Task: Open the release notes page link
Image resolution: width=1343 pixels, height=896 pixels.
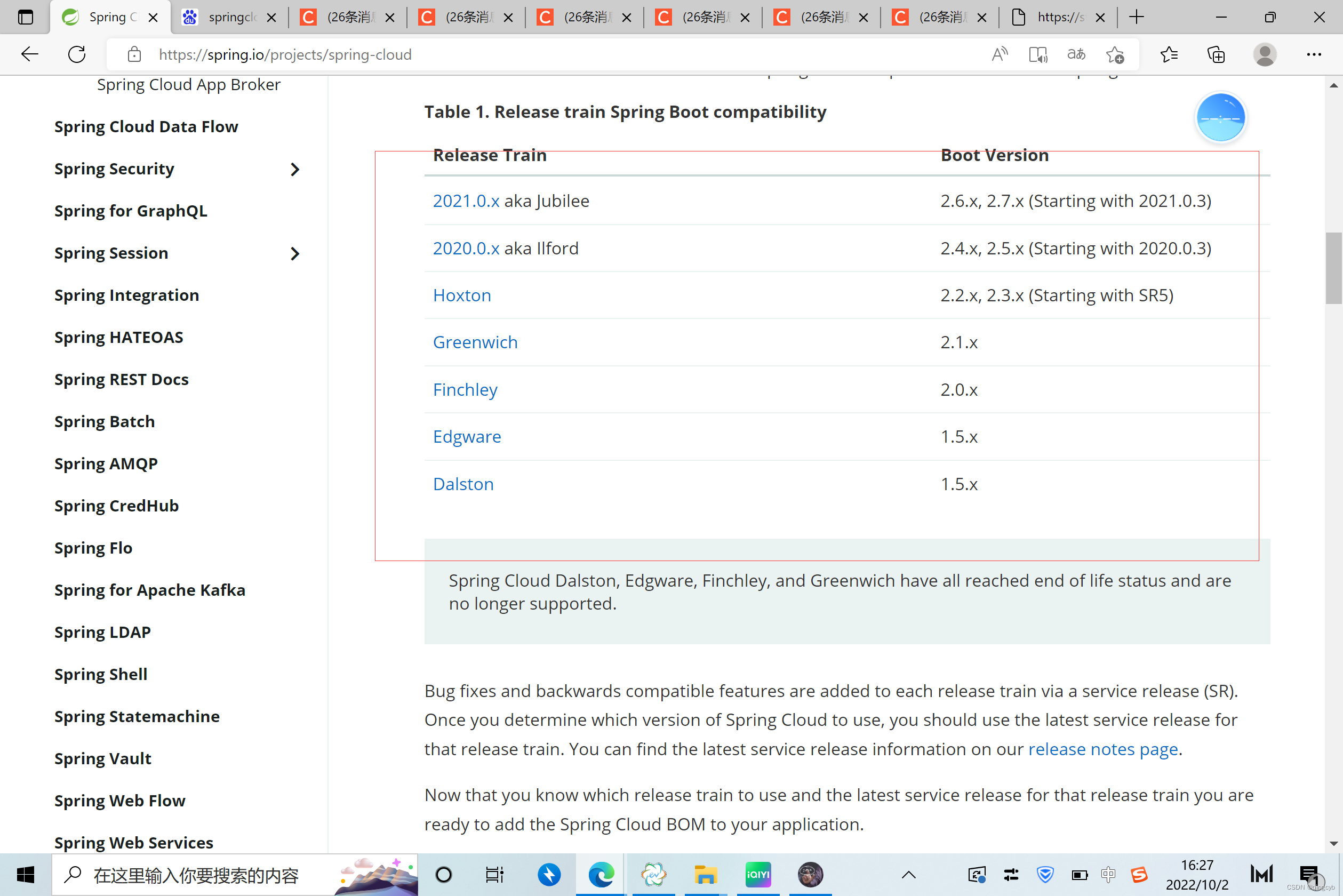Action: [1103, 749]
